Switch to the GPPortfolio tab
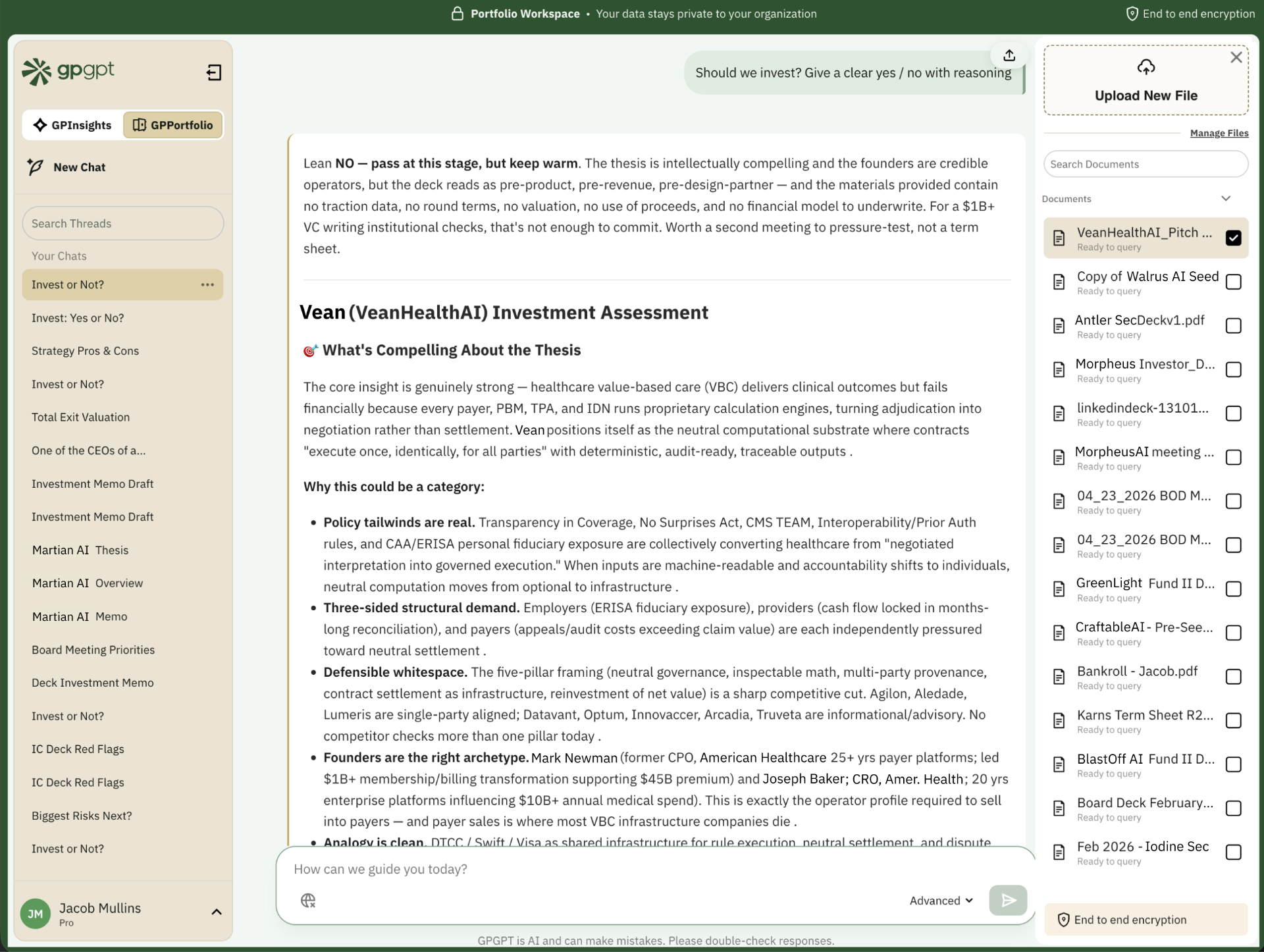This screenshot has height=952, width=1264. (173, 125)
